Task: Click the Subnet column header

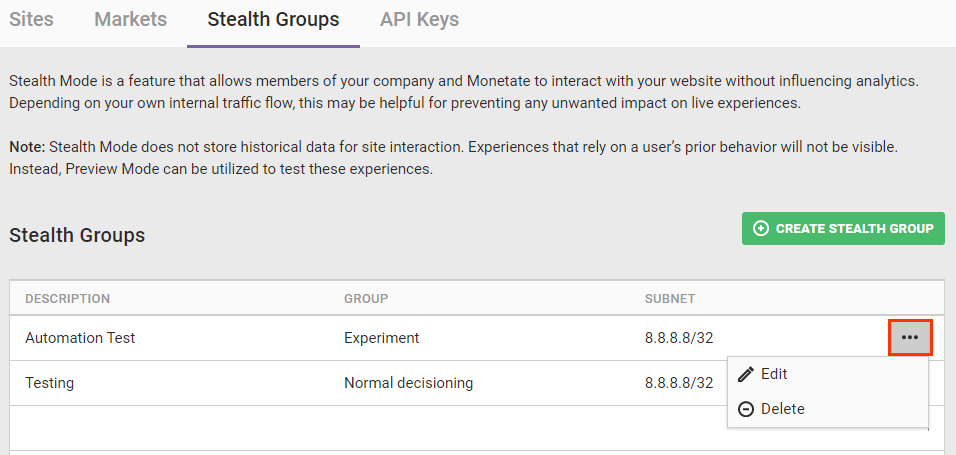Action: pyautogui.click(x=670, y=299)
